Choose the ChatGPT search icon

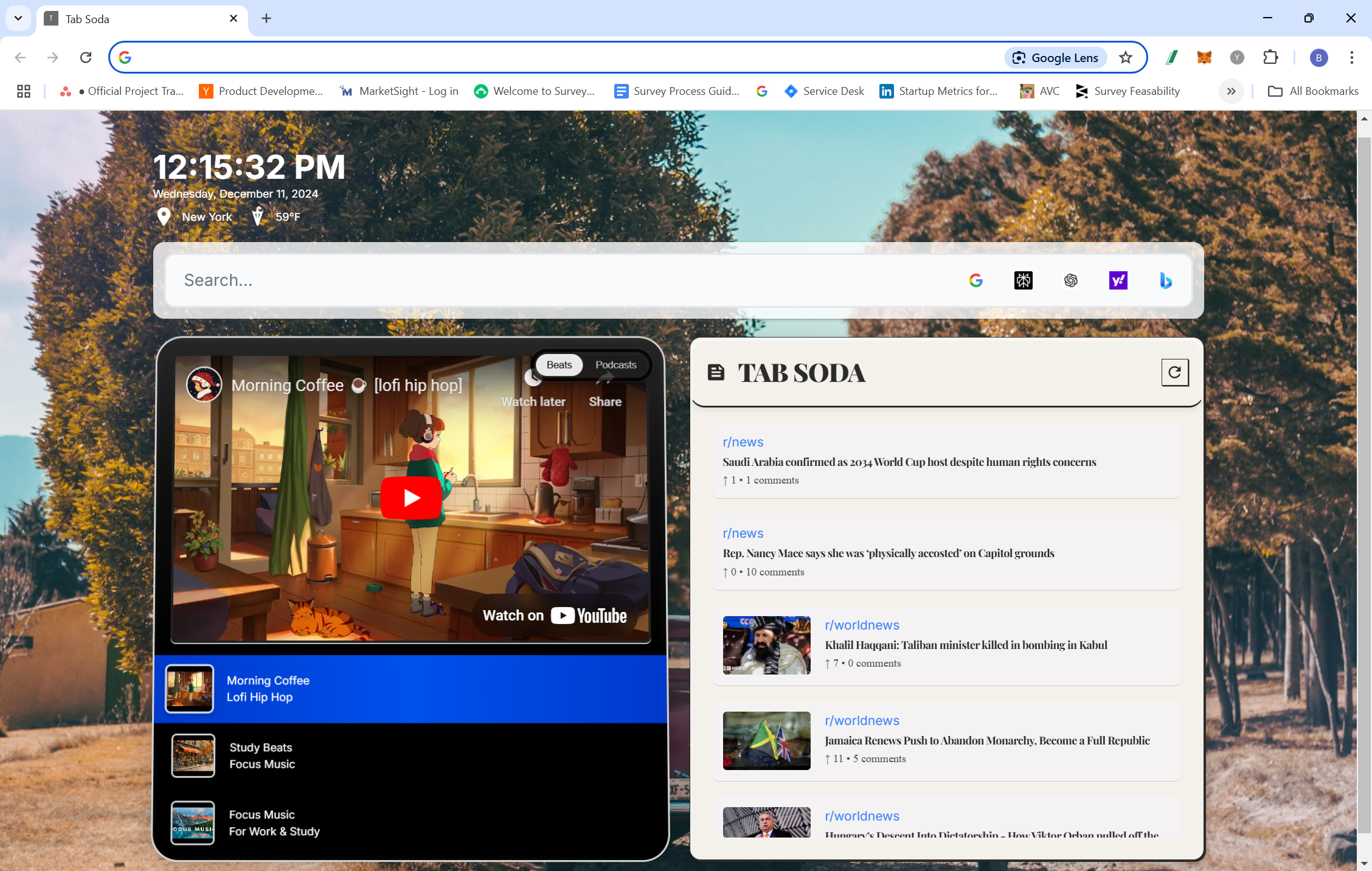coord(1070,280)
